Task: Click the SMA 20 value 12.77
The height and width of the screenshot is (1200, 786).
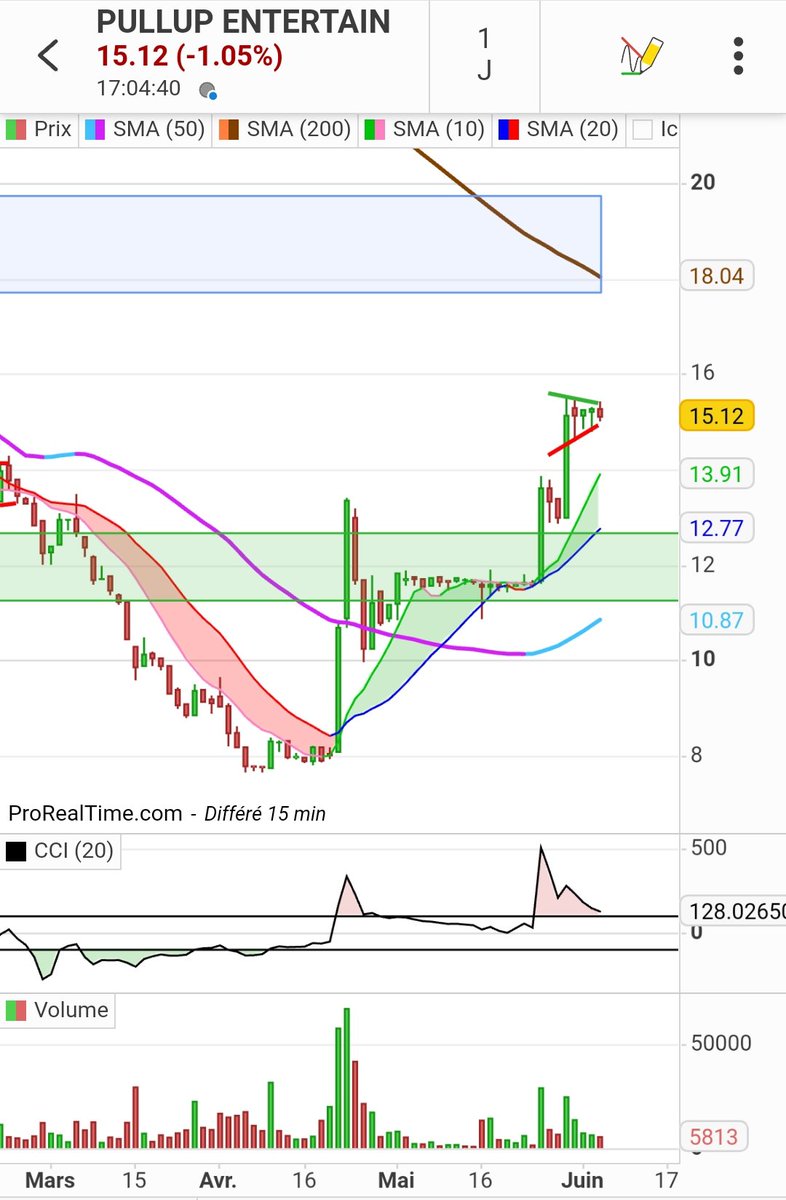Action: [717, 527]
